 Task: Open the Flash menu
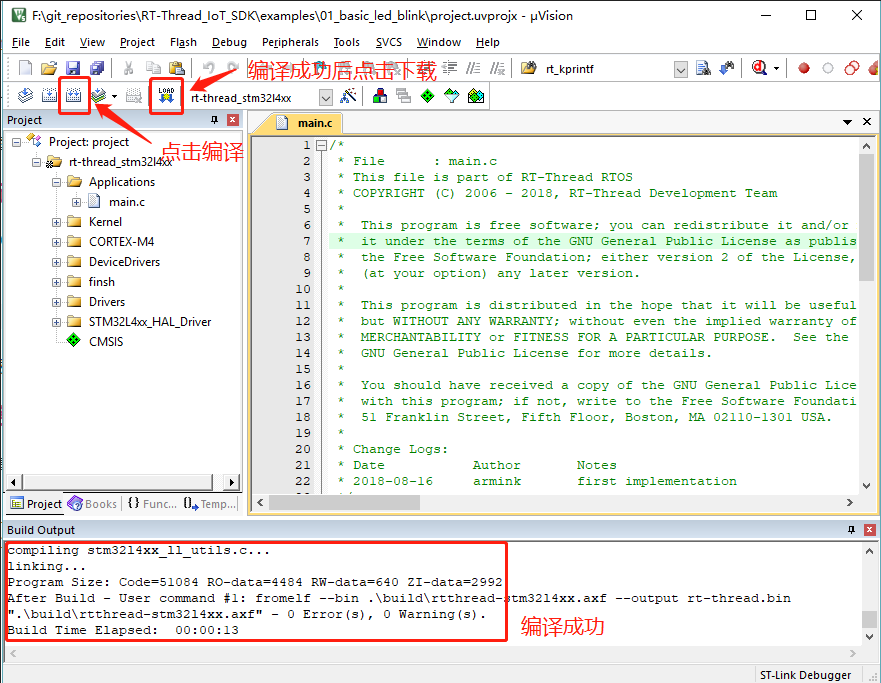pos(183,42)
